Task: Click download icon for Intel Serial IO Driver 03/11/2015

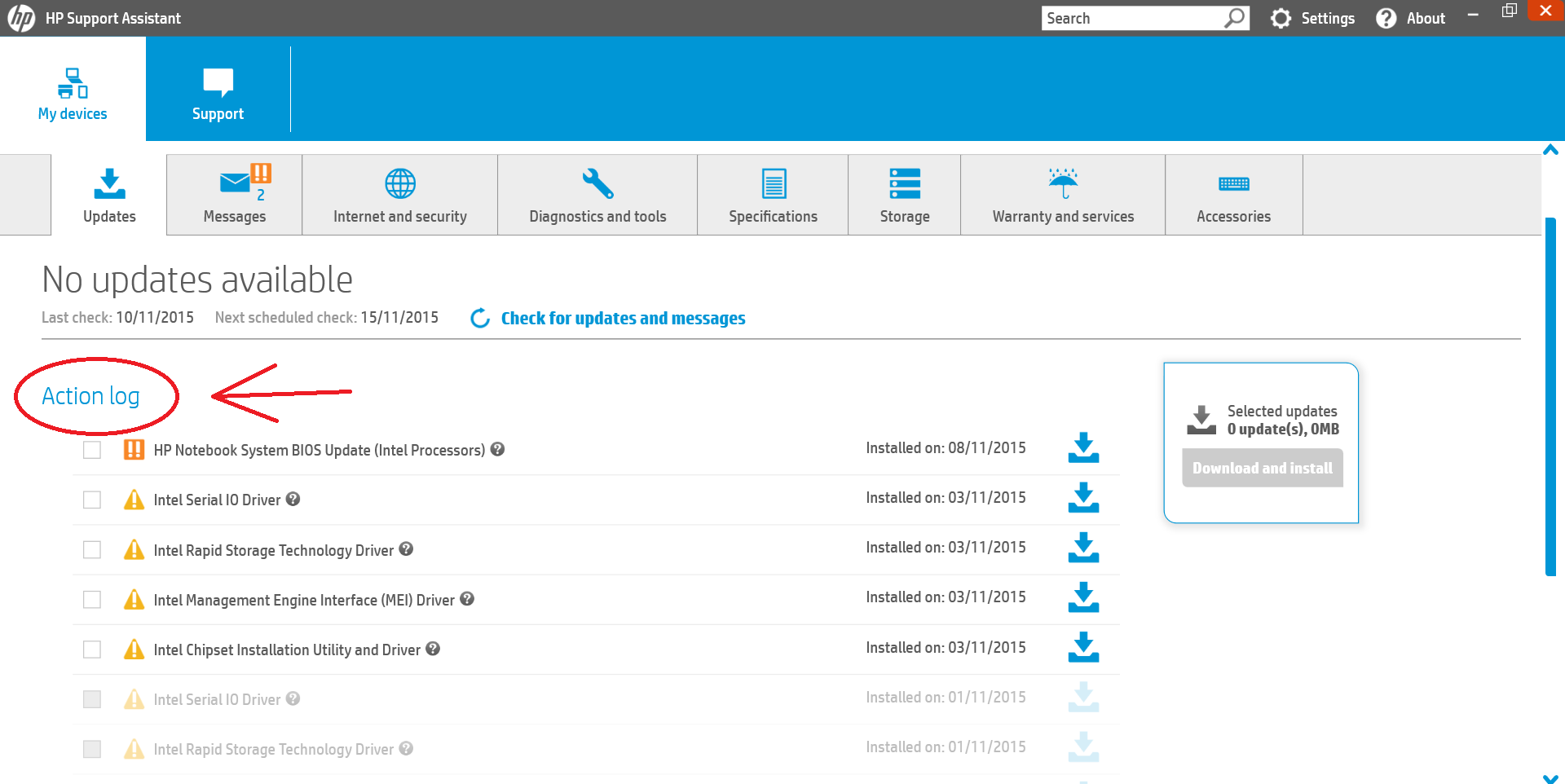Action: click(x=1083, y=497)
